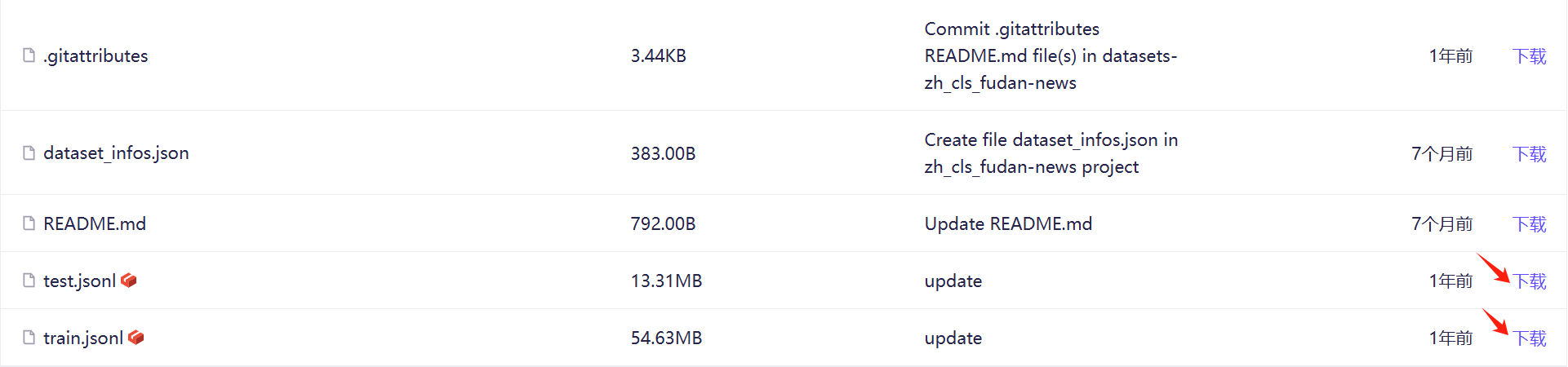
Task: Download the README.md file
Action: (1529, 223)
